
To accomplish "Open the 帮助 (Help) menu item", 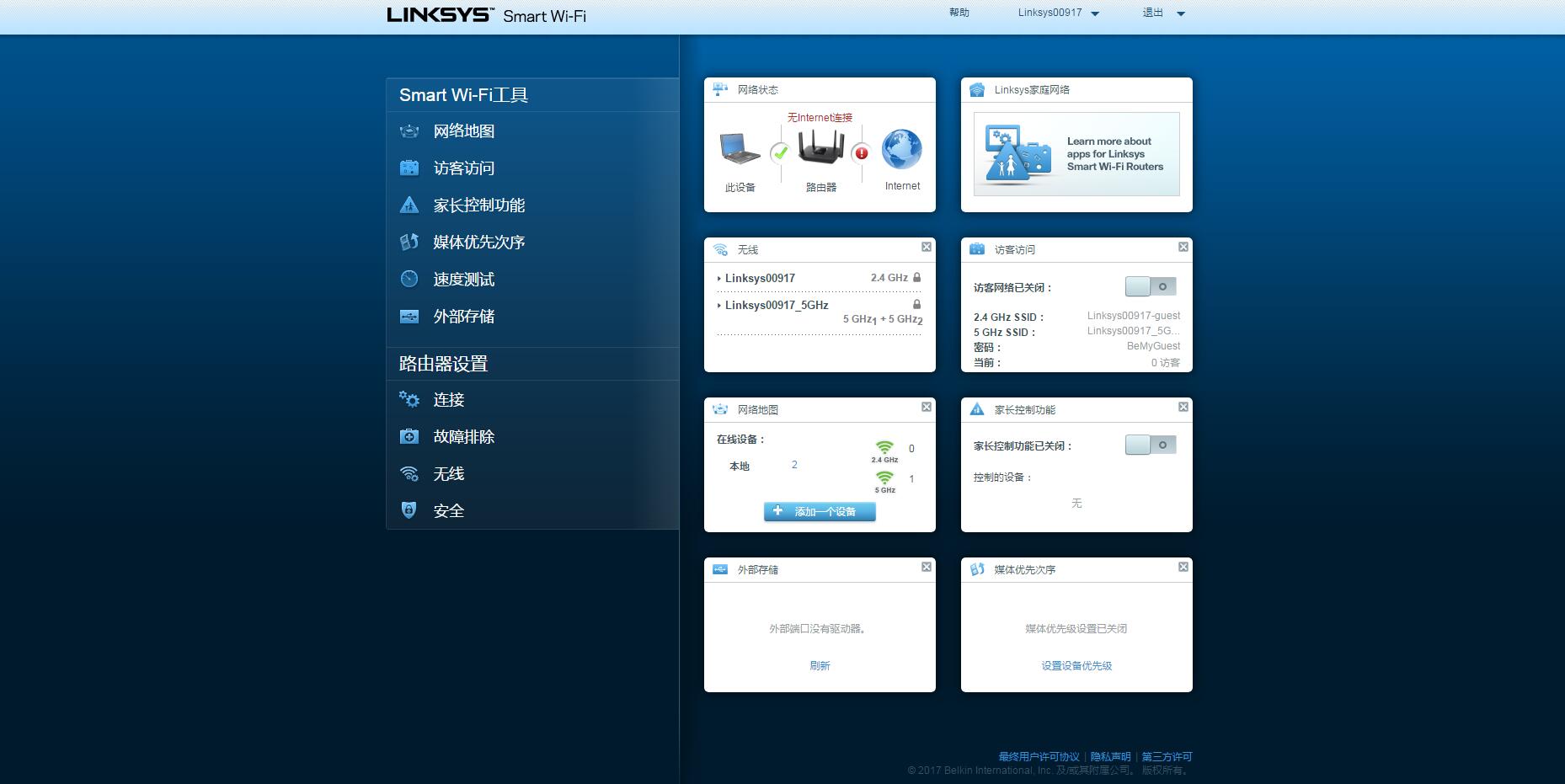I will click(959, 13).
